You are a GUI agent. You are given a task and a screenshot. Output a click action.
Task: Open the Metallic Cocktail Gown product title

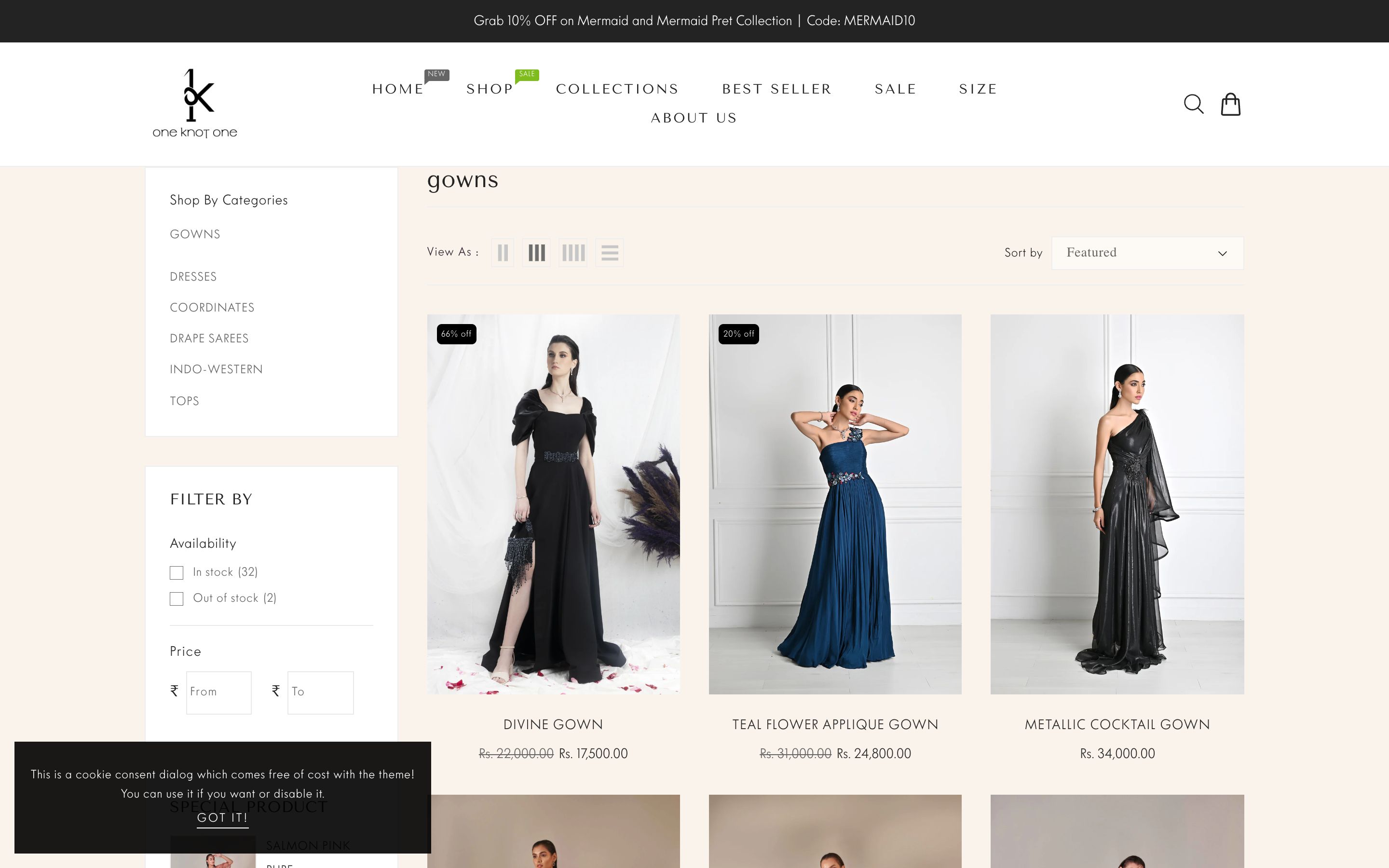pyautogui.click(x=1117, y=724)
